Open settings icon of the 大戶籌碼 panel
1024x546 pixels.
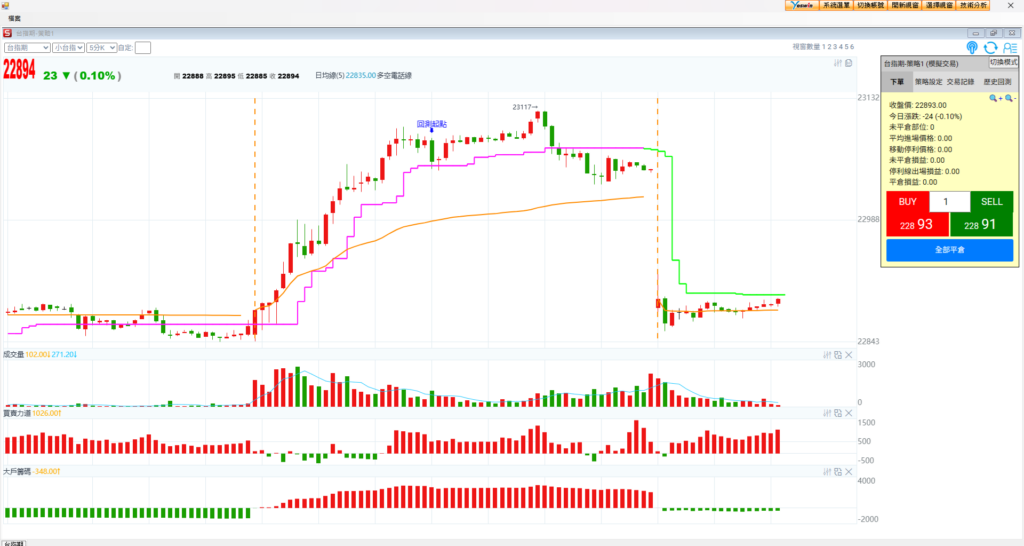point(827,472)
